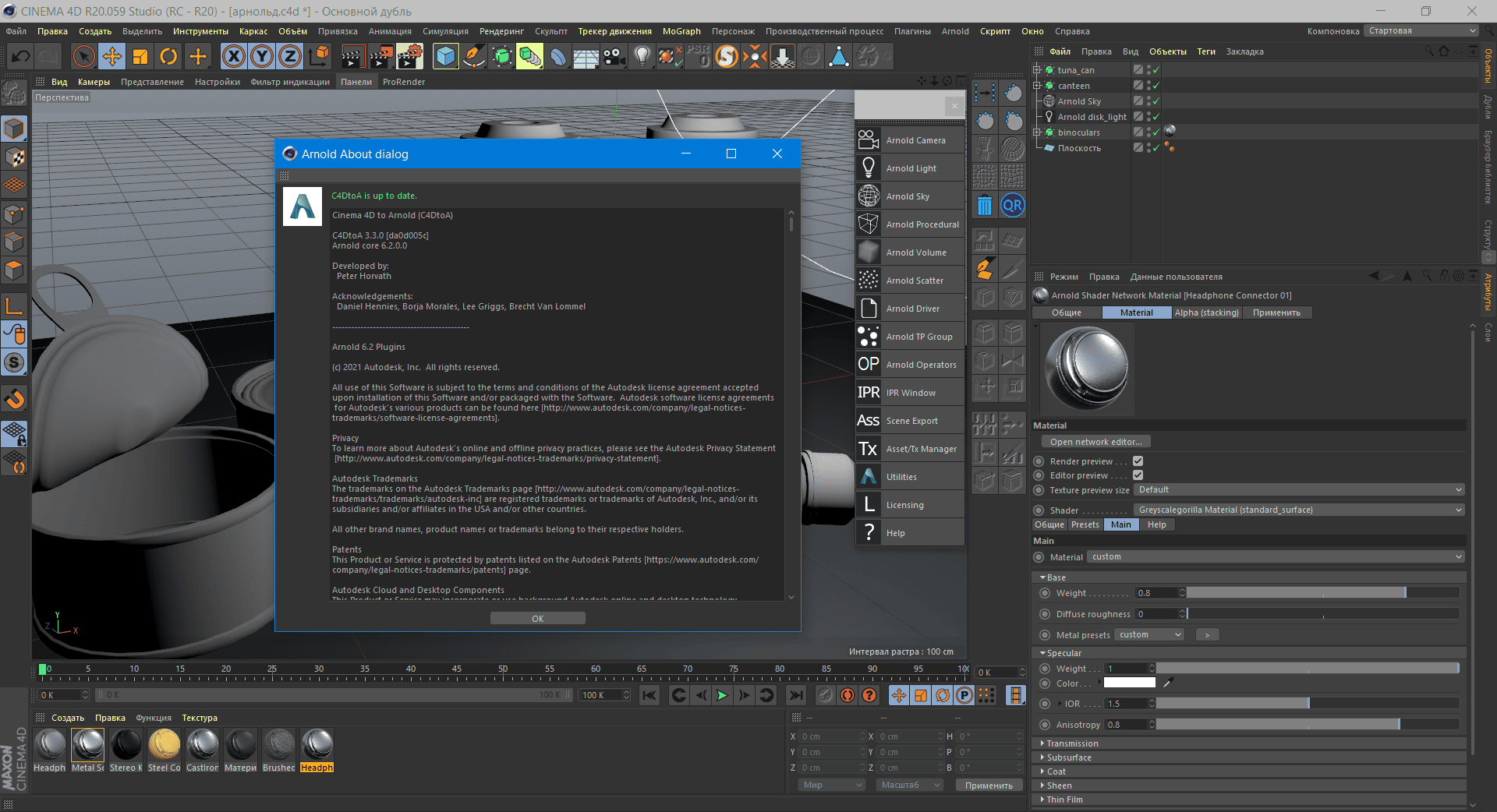This screenshot has width=1497, height=812.
Task: Select the Rotate tool icon
Action: 168,56
